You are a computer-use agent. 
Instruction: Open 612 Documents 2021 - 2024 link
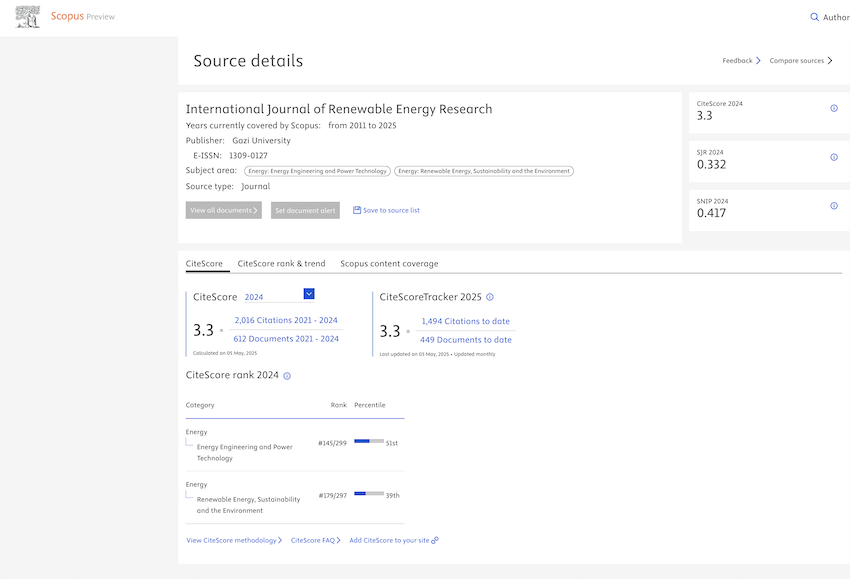point(286,339)
